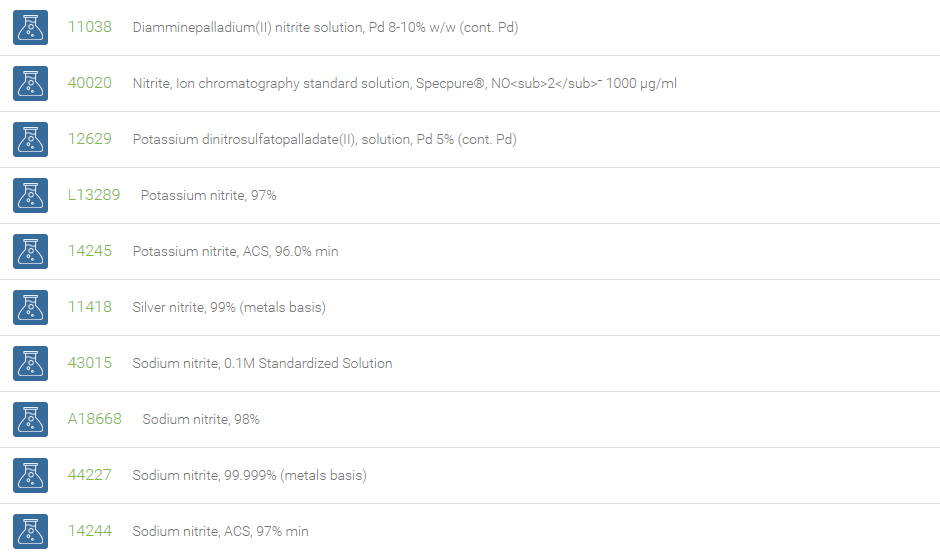Follow the 12629 product number link
The image size is (940, 554).
tap(89, 139)
